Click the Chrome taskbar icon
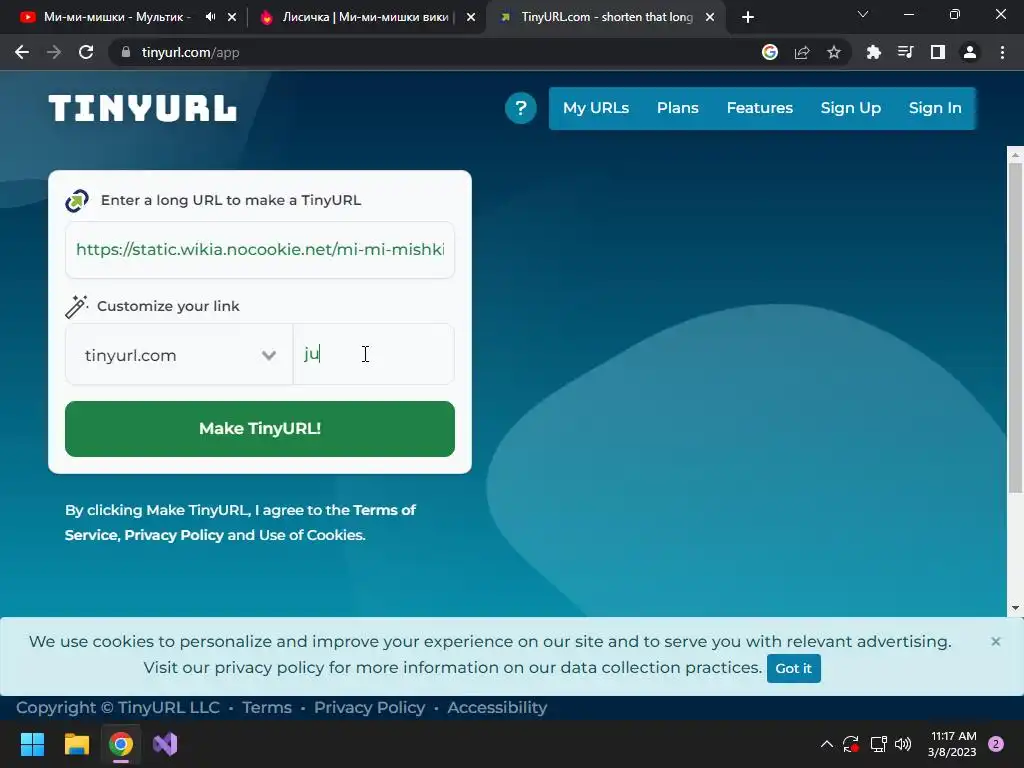The height and width of the screenshot is (768, 1024). [121, 744]
